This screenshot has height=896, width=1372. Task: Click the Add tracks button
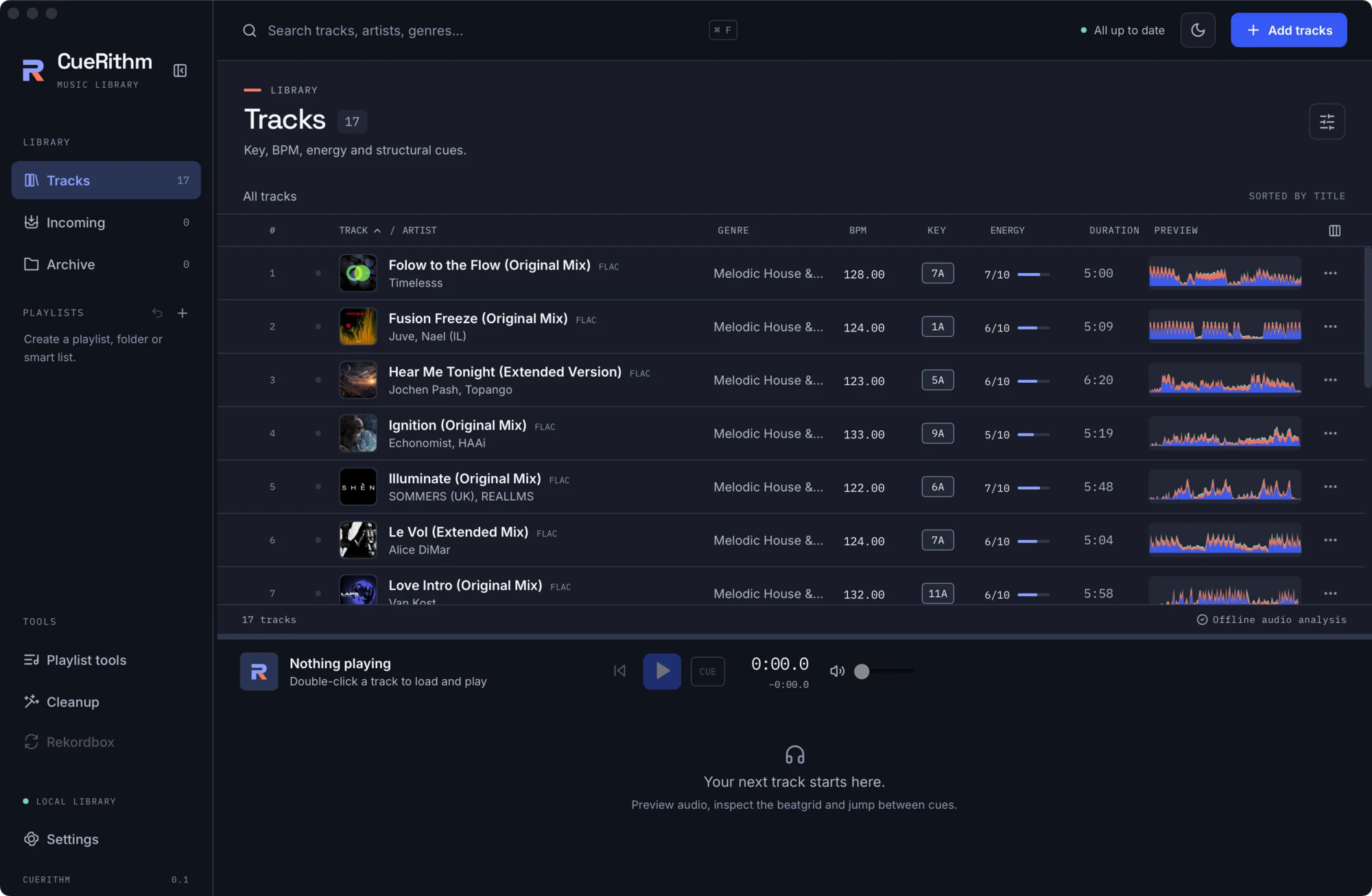point(1288,30)
